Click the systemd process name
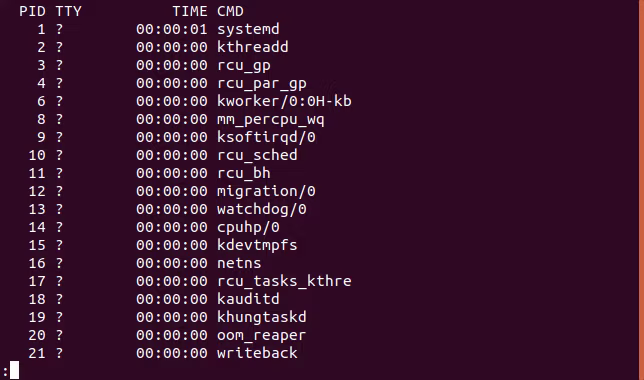 248,29
